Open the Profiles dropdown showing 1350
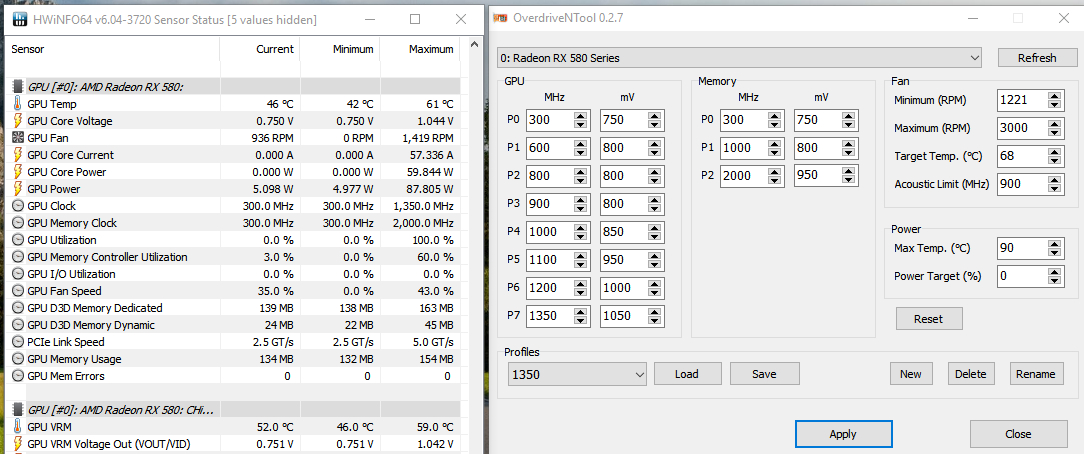Screen dimensions: 1084x454 click(577, 374)
